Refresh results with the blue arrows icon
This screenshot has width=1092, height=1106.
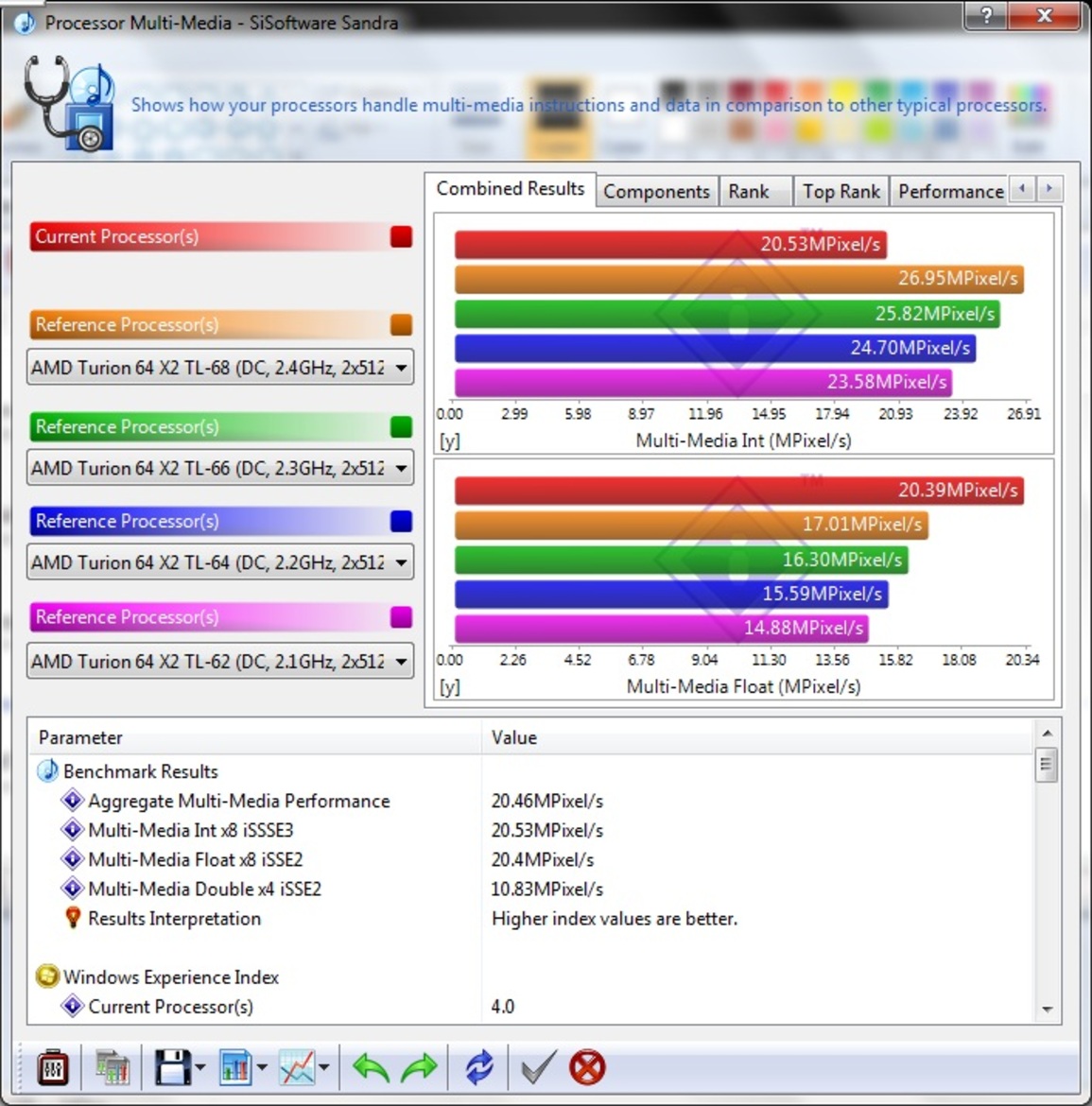pyautogui.click(x=479, y=1068)
